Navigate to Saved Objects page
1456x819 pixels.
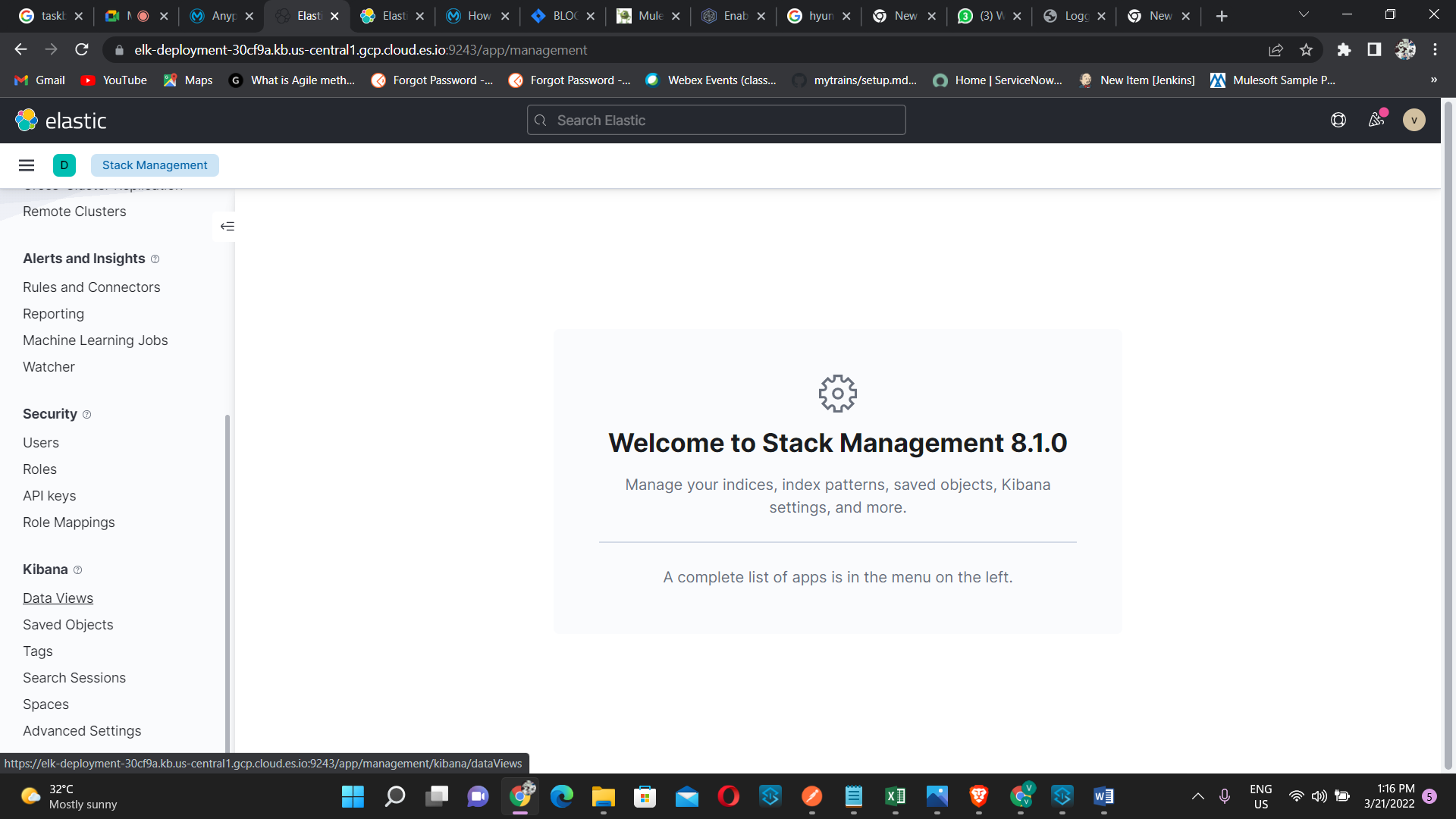click(68, 624)
